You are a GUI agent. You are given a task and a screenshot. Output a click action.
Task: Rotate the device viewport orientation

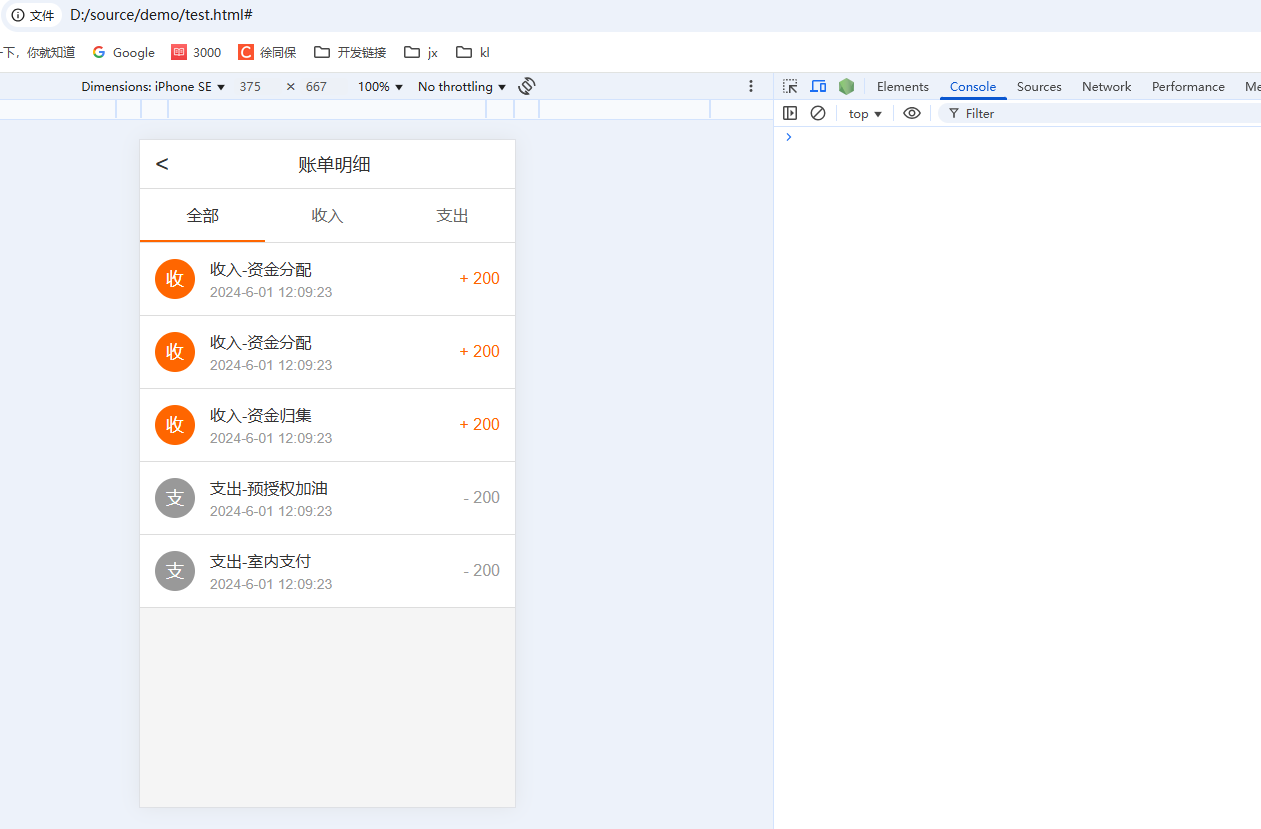[527, 86]
